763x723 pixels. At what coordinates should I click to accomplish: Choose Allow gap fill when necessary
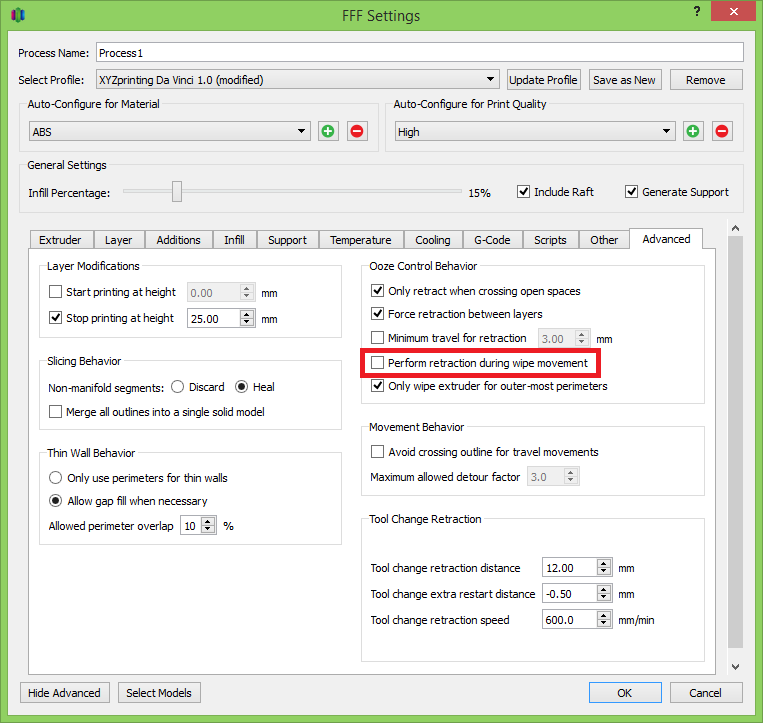point(55,501)
